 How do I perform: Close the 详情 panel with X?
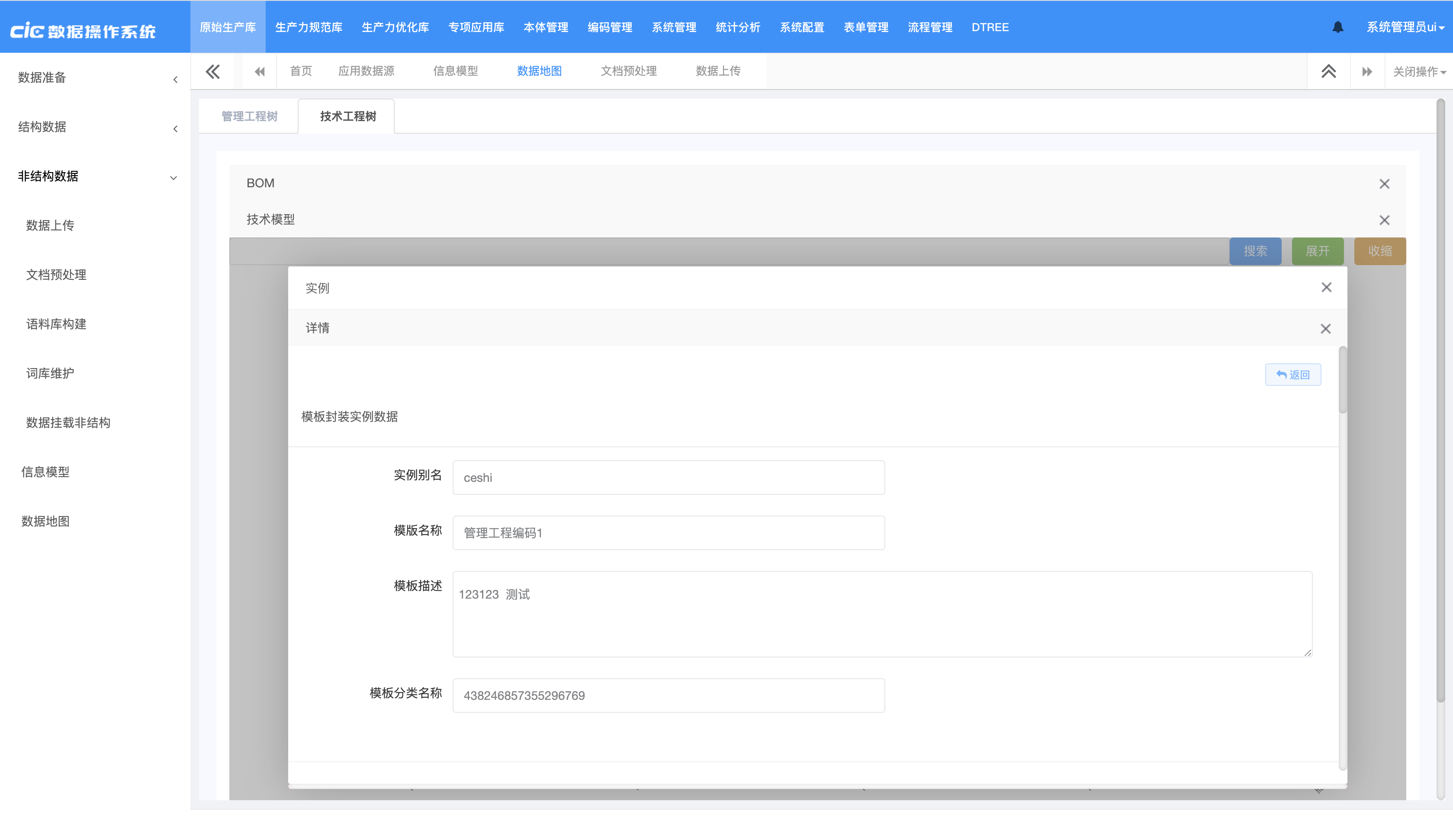pyautogui.click(x=1325, y=329)
